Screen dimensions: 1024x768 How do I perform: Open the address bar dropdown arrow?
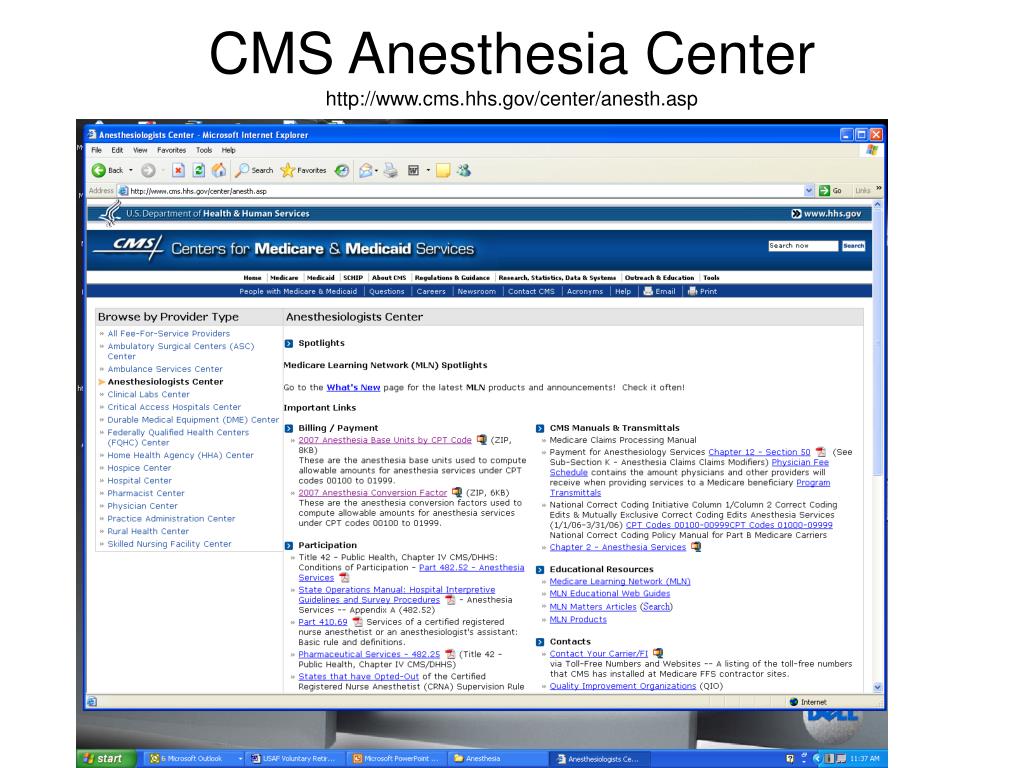pos(808,191)
